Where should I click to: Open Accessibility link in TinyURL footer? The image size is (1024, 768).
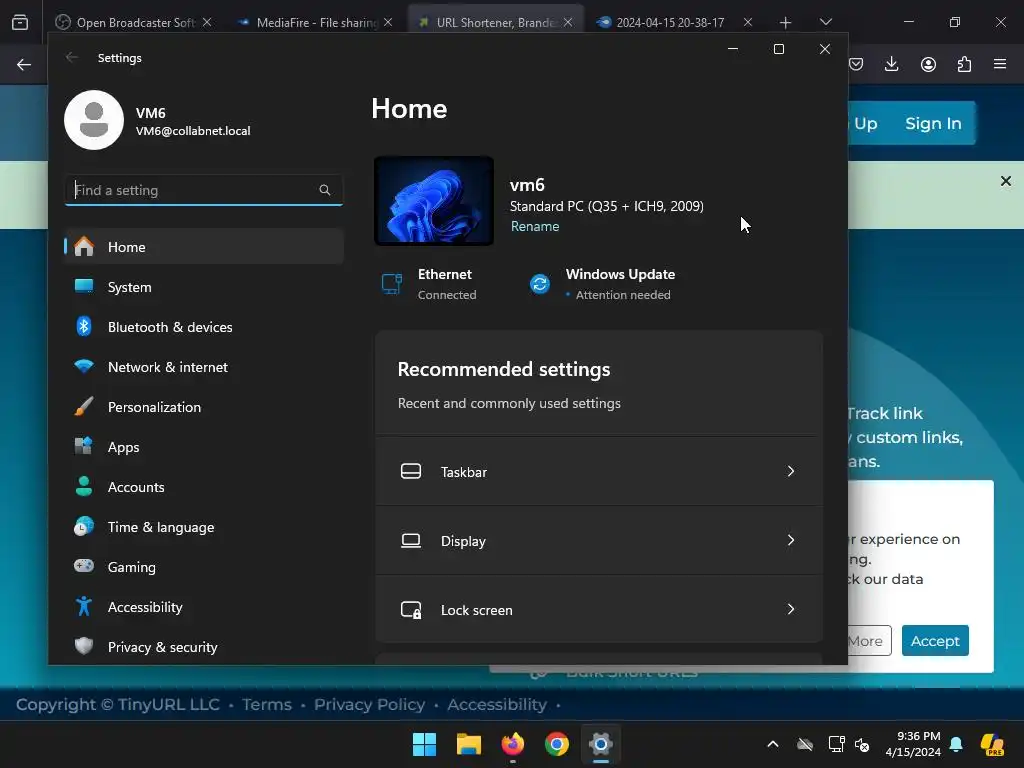tap(496, 704)
